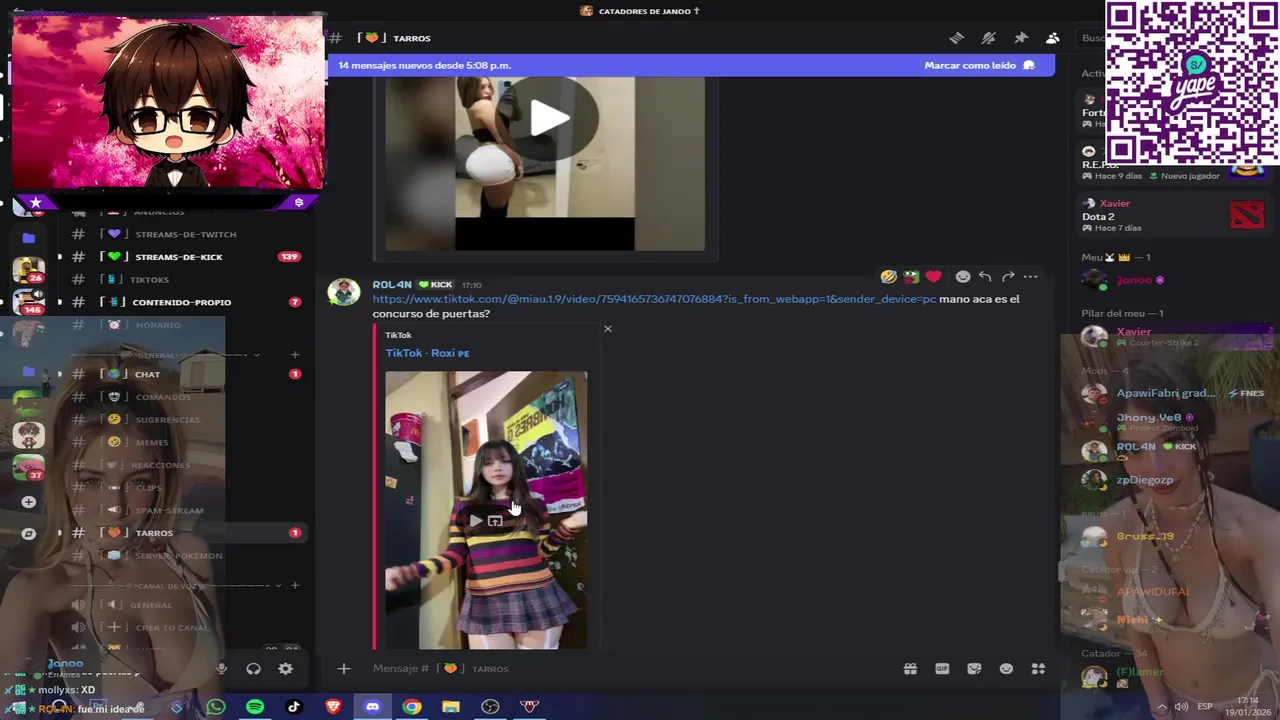
Task: Toggle the member list icon
Action: tap(1052, 38)
